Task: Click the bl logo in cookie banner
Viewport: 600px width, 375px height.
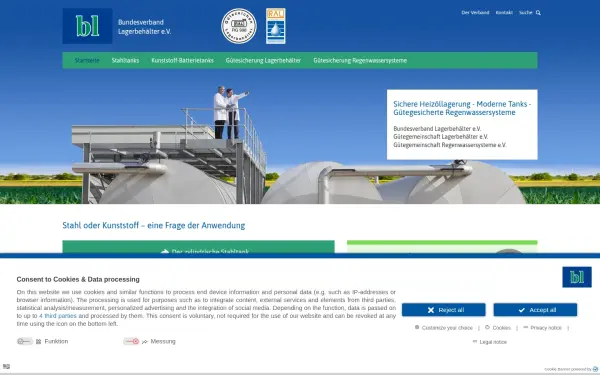Action: click(577, 277)
